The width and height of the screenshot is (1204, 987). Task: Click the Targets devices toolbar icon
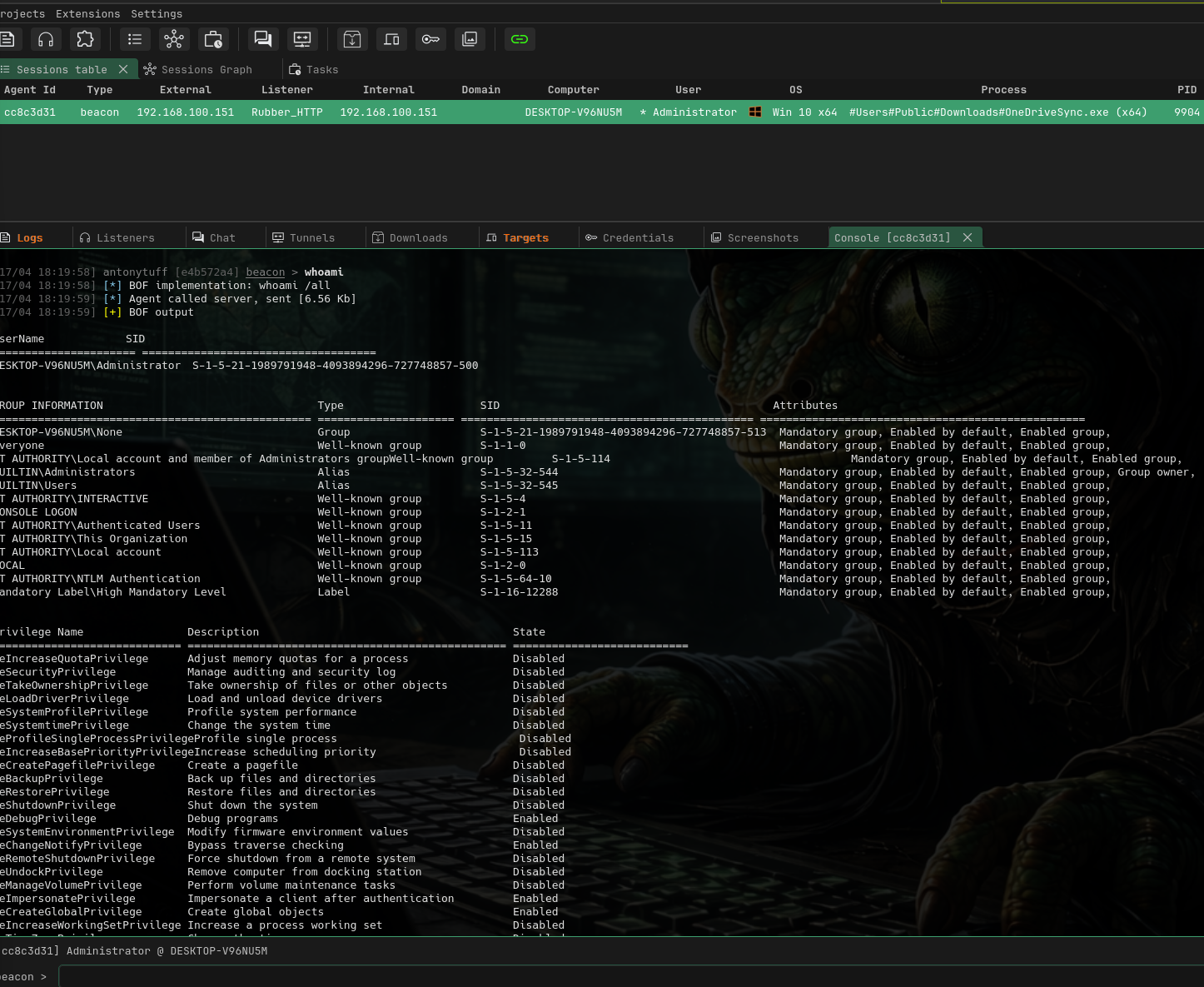391,39
